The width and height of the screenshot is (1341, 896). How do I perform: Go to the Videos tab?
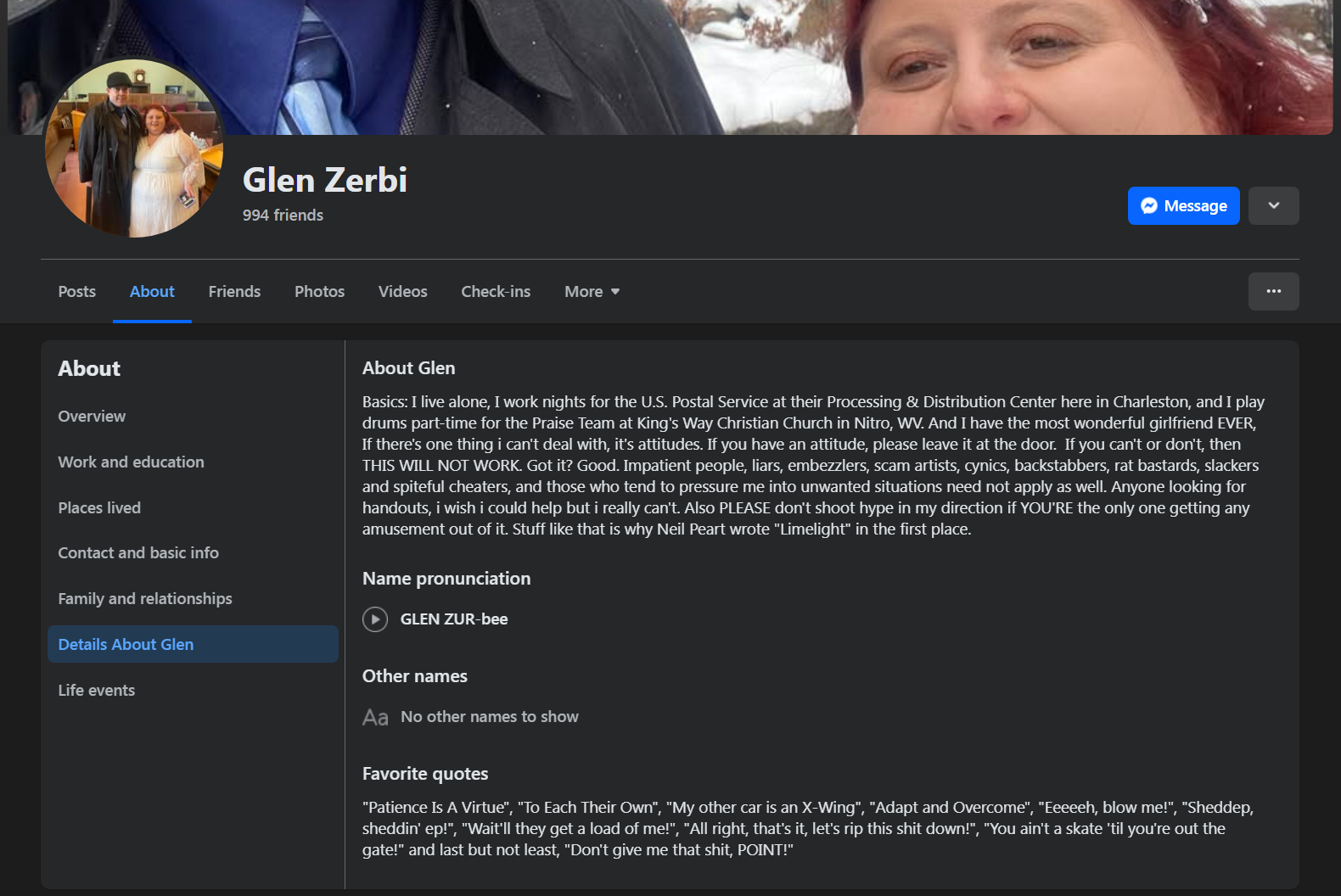pos(402,292)
